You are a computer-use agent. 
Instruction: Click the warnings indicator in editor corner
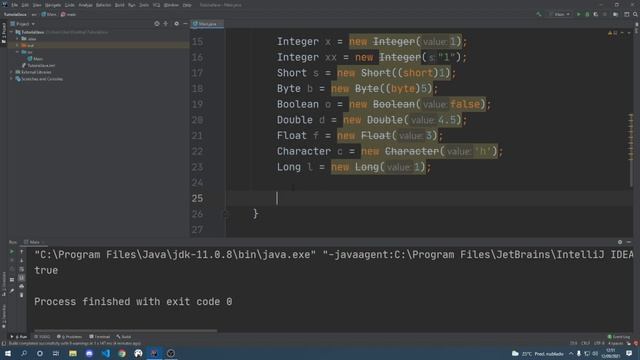[x=613, y=33]
